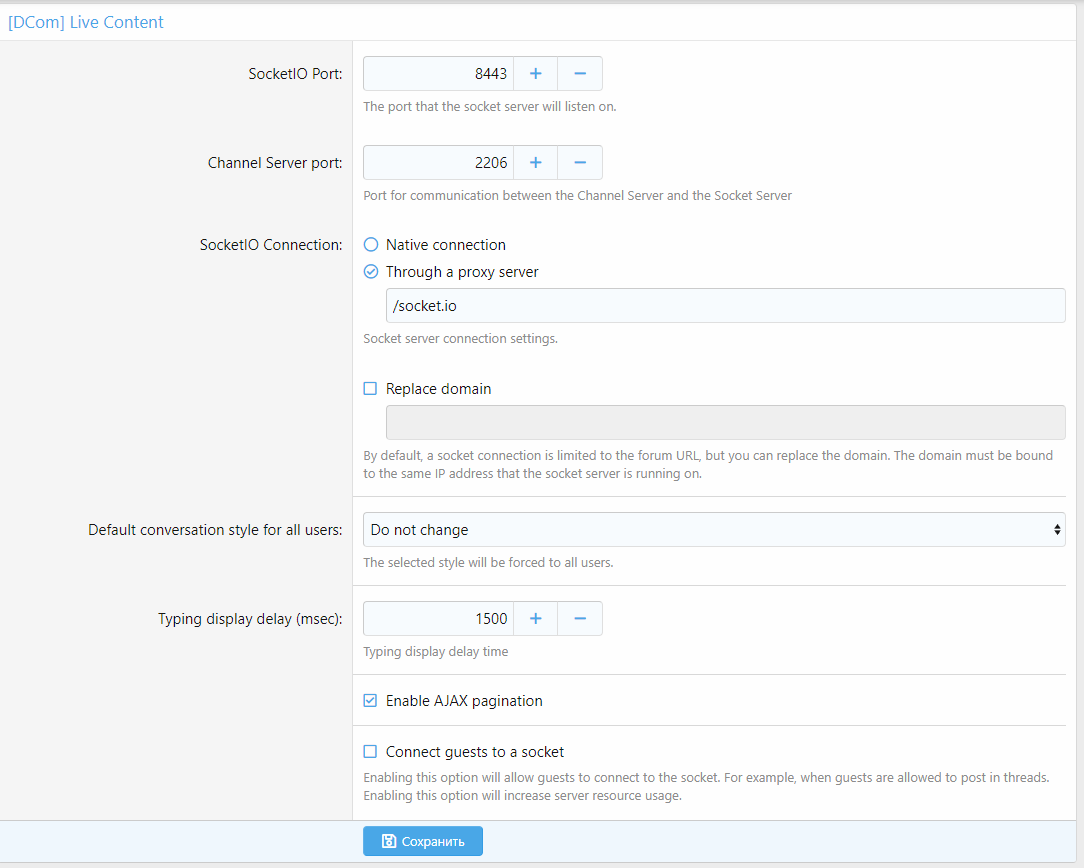Click the floppy disk icon on save button
The image size is (1084, 868).
[389, 842]
